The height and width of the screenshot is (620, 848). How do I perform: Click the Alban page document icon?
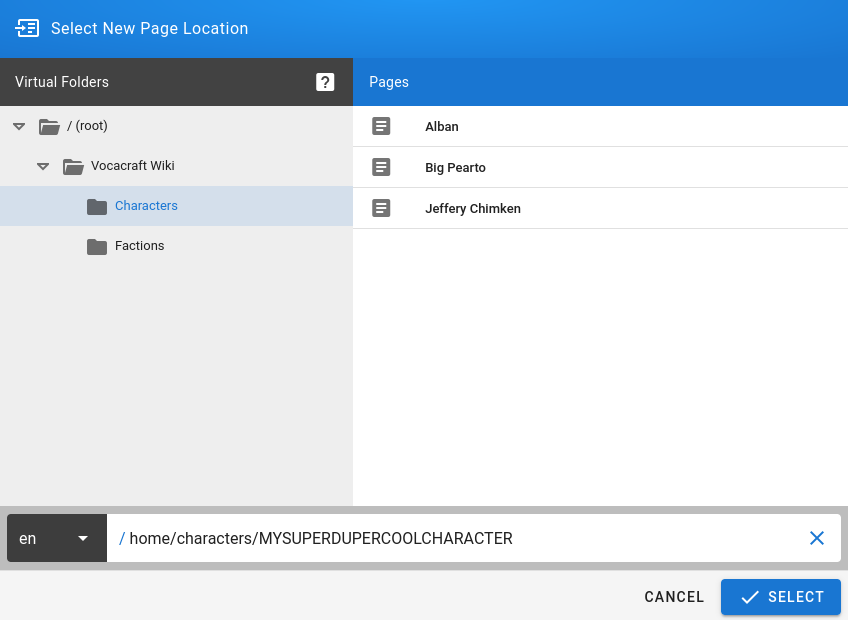381,127
